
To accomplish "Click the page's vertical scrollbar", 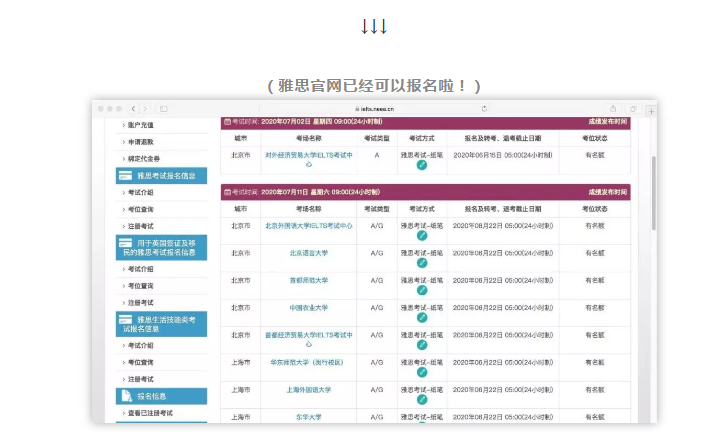I will click(x=654, y=193).
